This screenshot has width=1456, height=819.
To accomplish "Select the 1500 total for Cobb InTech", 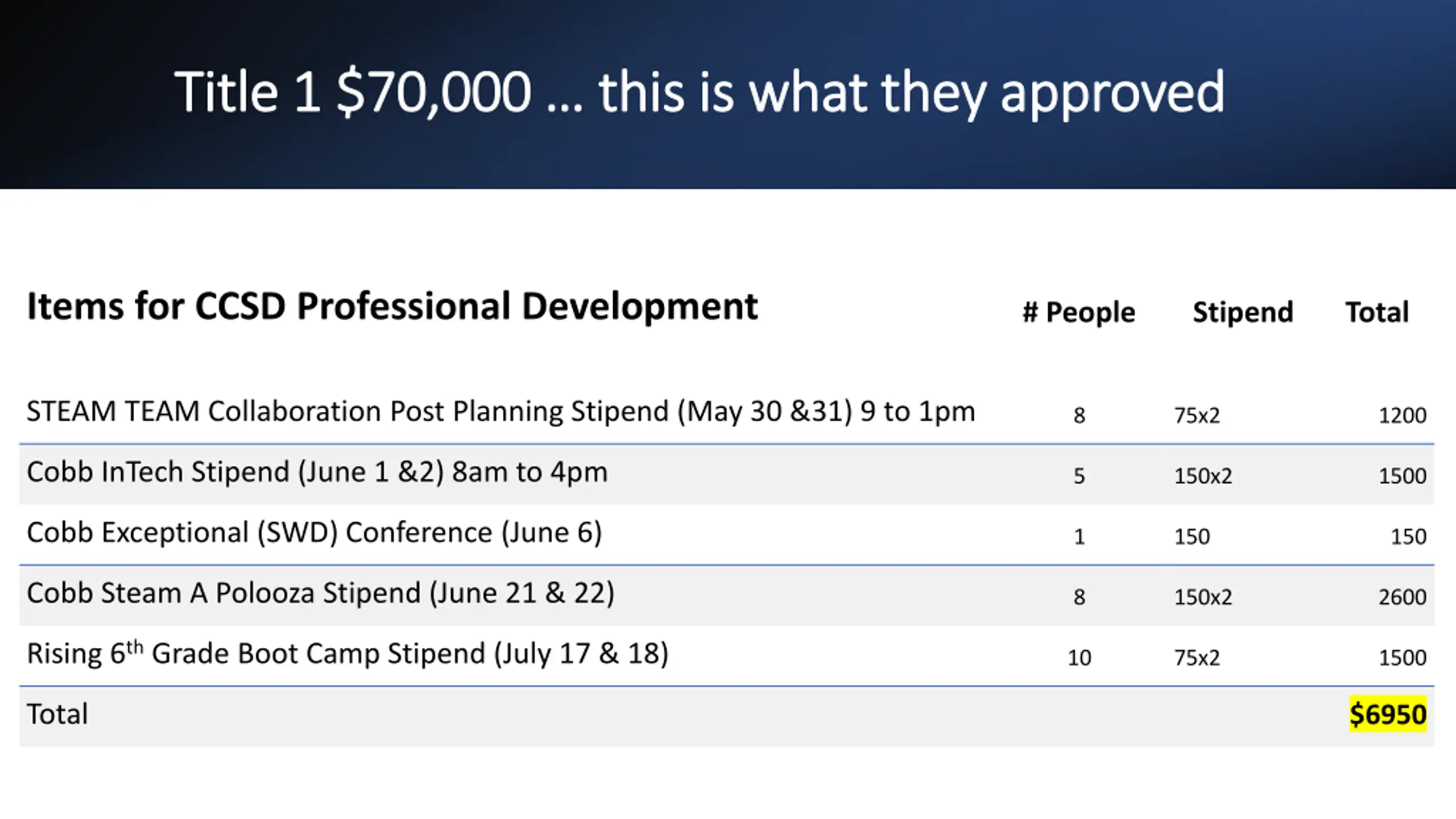I will (x=1403, y=476).
